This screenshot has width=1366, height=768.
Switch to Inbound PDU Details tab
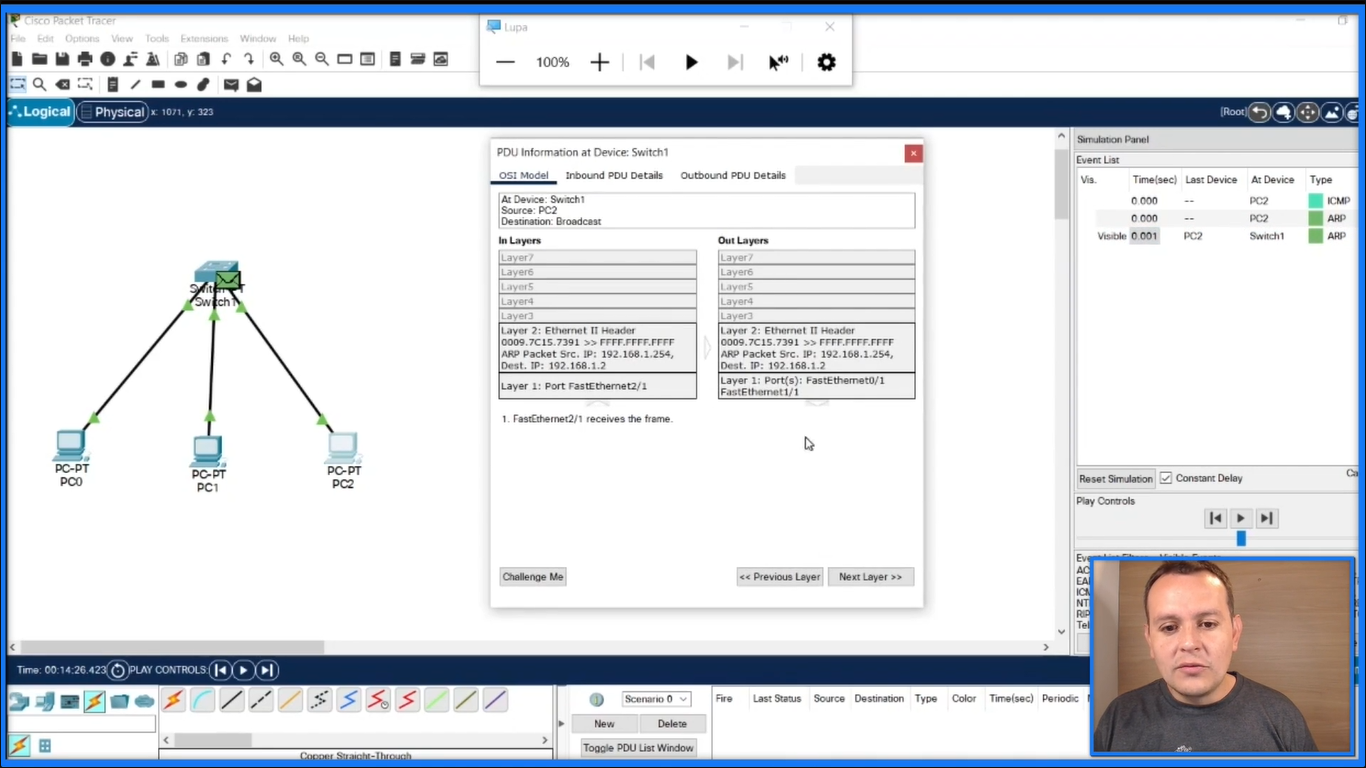[614, 175]
